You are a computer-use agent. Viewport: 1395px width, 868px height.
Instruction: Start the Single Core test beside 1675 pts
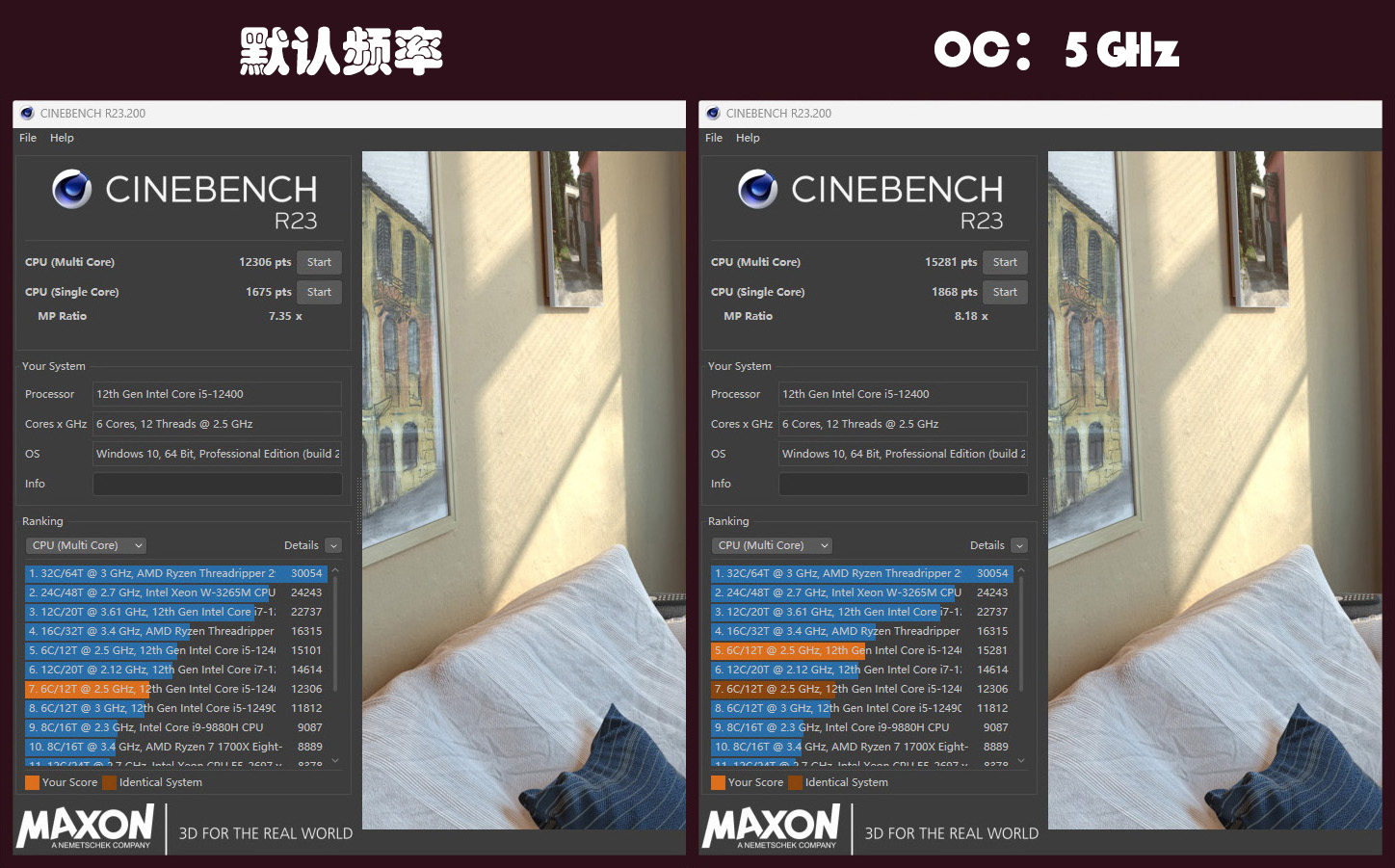click(319, 292)
